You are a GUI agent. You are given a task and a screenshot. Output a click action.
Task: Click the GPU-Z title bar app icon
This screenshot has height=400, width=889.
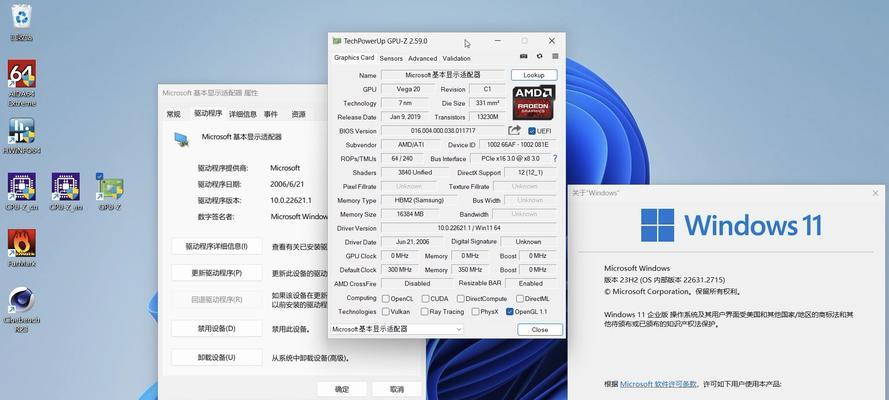pyautogui.click(x=337, y=41)
